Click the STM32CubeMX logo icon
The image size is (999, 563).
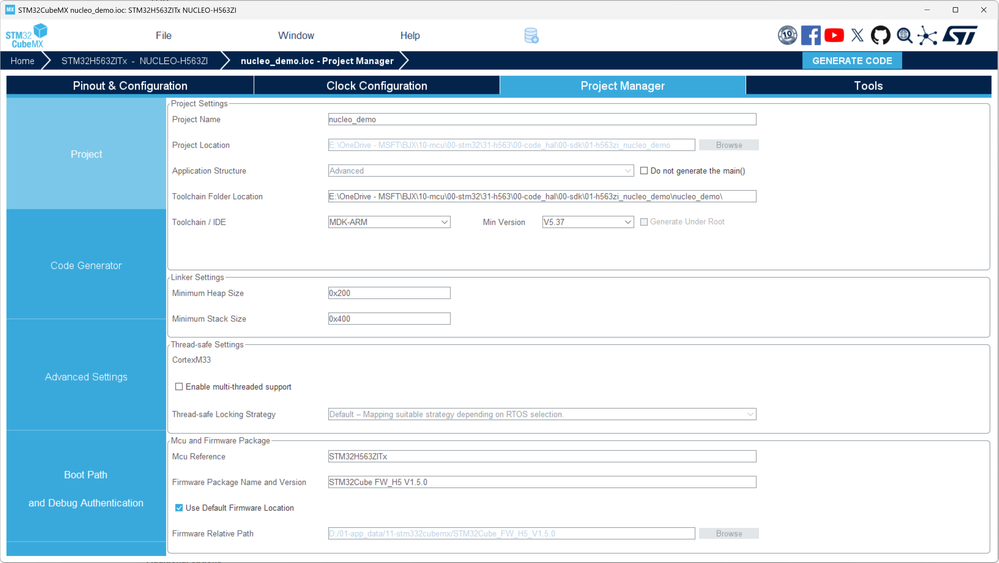(27, 36)
